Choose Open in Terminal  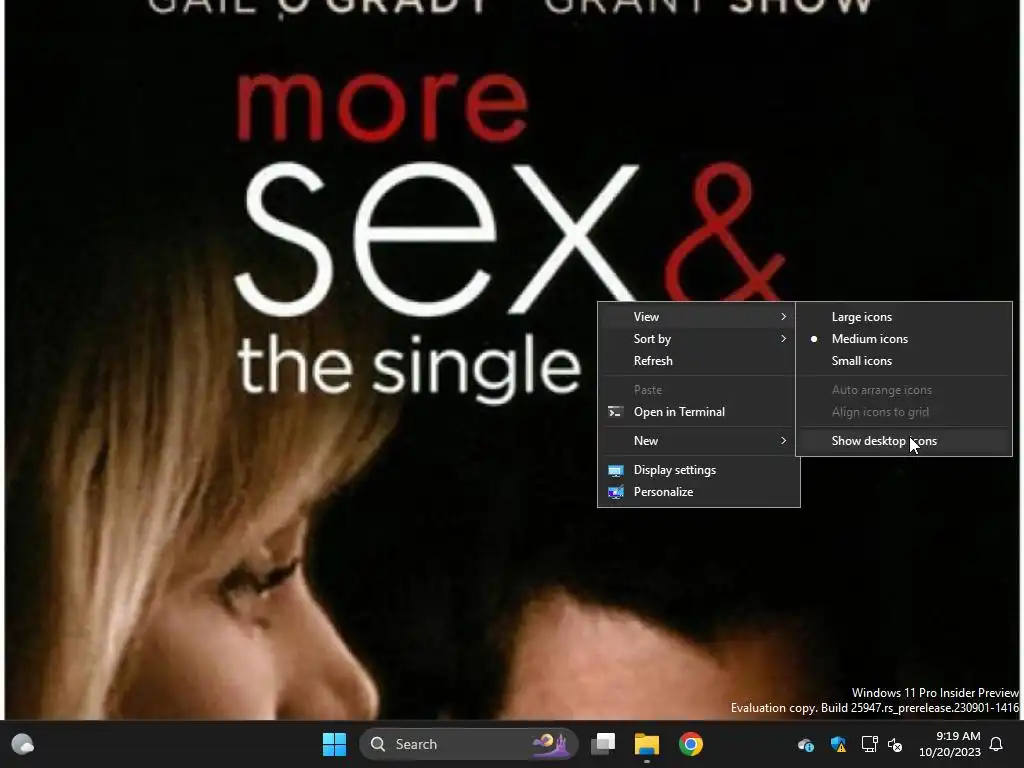[x=699, y=412]
